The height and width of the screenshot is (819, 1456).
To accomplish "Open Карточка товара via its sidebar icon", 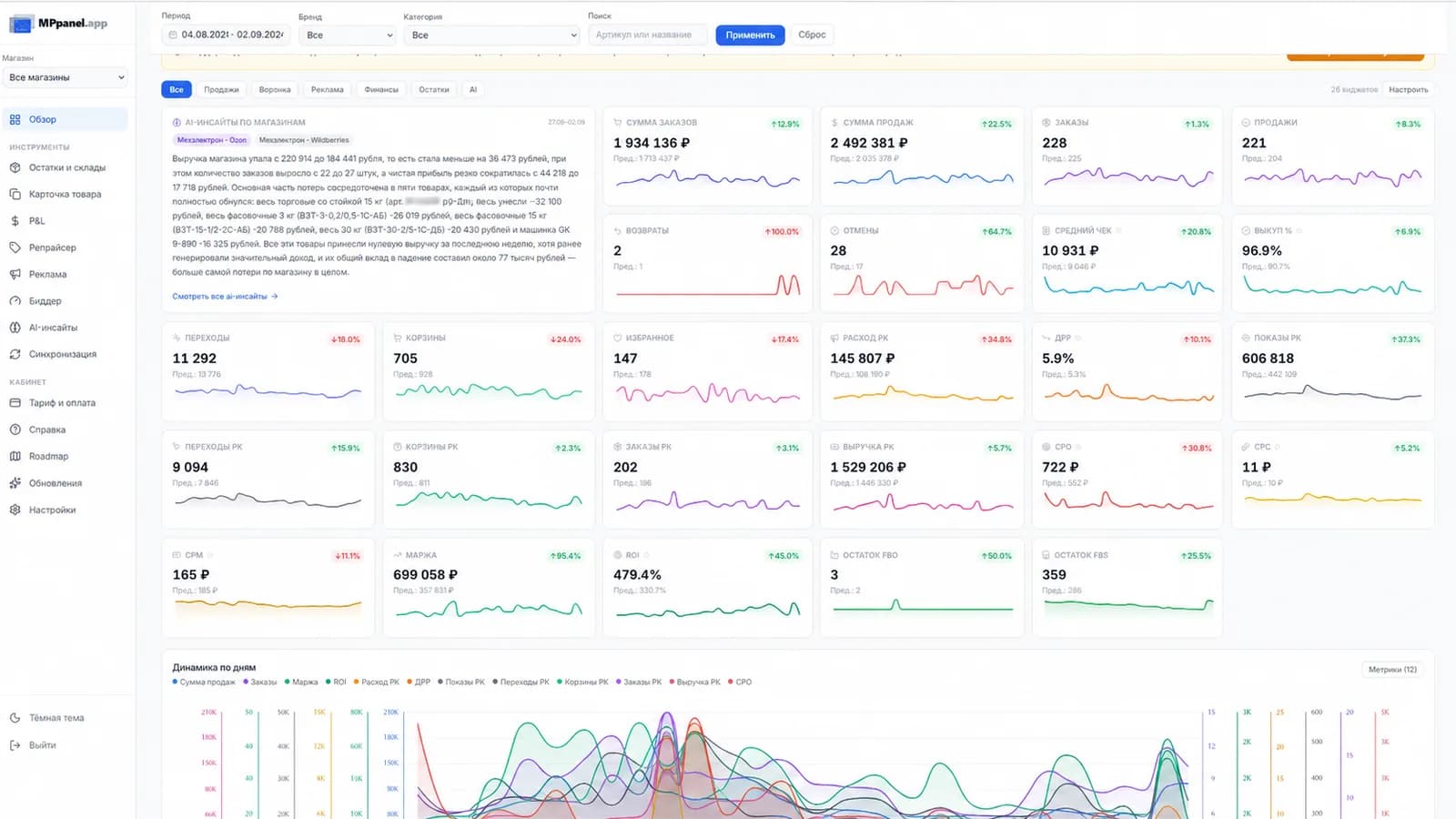I will [15, 194].
